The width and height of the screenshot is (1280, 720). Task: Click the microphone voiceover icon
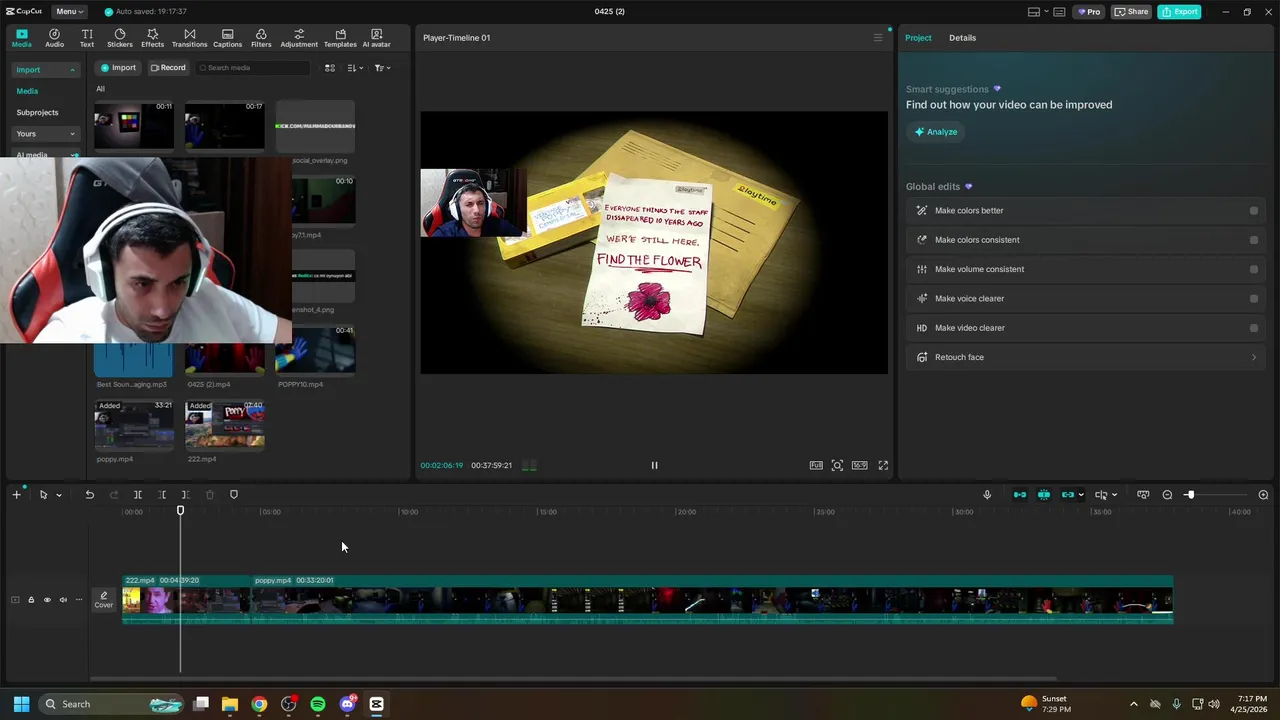pyautogui.click(x=987, y=495)
